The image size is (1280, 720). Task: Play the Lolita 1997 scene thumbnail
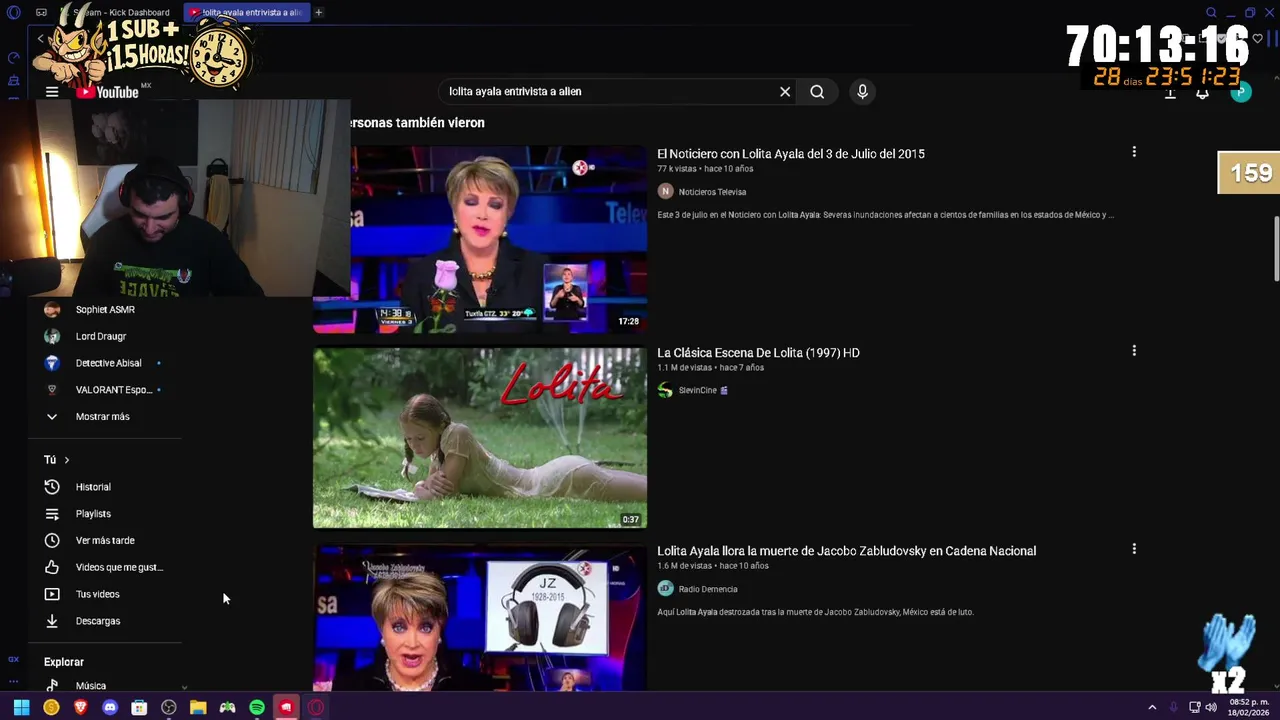(480, 438)
